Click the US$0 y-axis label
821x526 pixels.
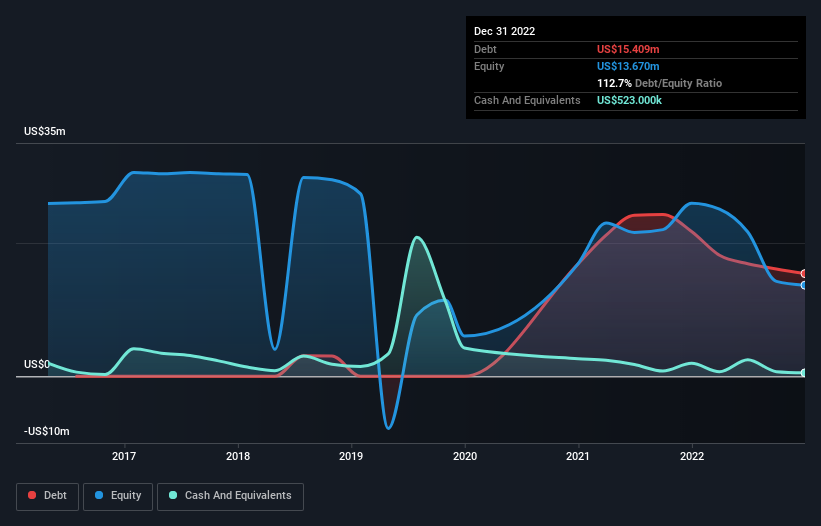pos(37,364)
